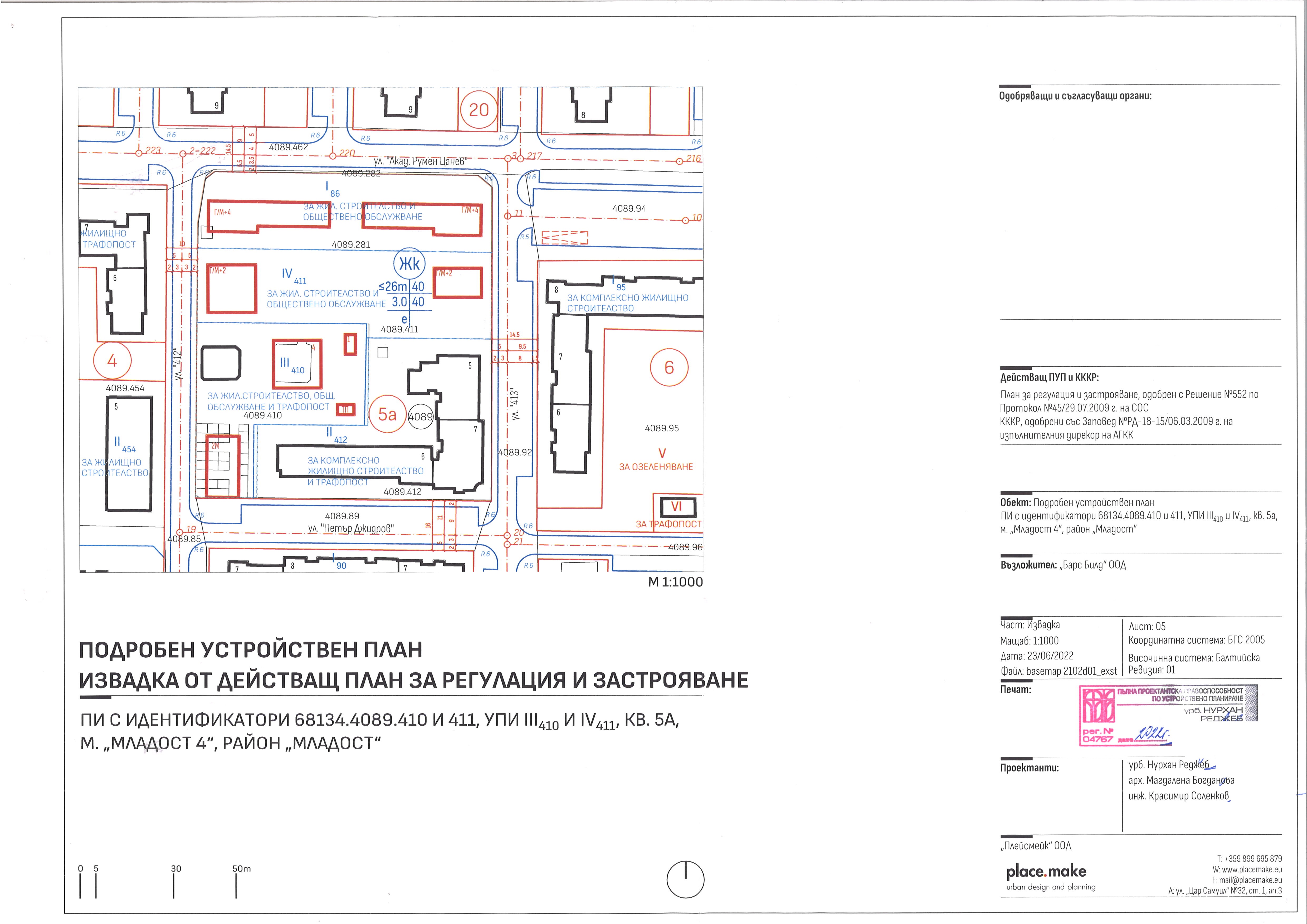Click the north arrow compass symbol
The image size is (1307, 924).
click(685, 879)
